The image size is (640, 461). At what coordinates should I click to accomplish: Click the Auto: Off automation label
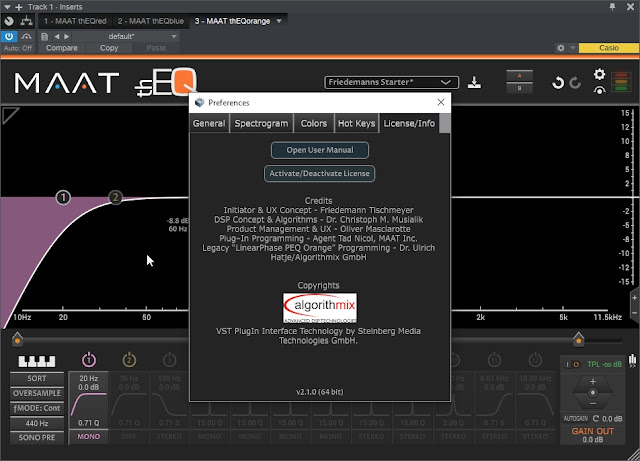(18, 48)
